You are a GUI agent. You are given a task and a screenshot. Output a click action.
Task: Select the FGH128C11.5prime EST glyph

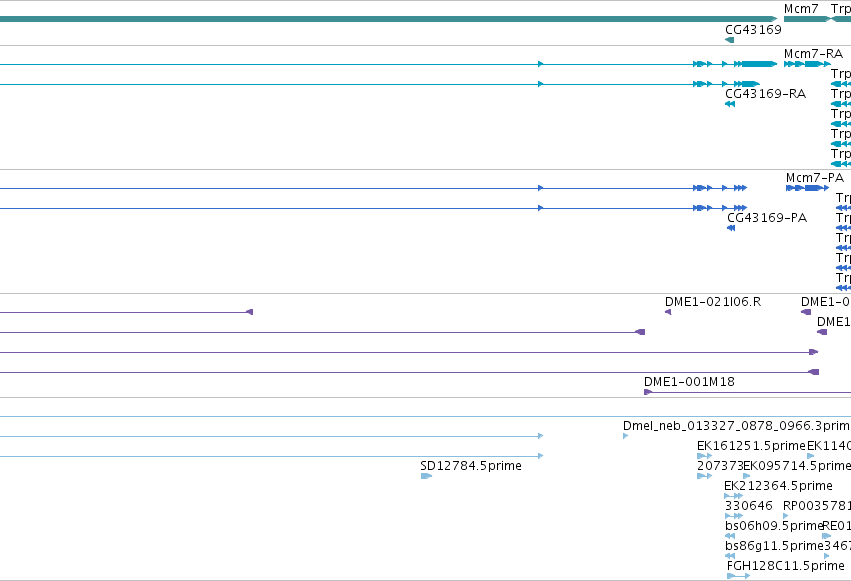click(x=739, y=576)
